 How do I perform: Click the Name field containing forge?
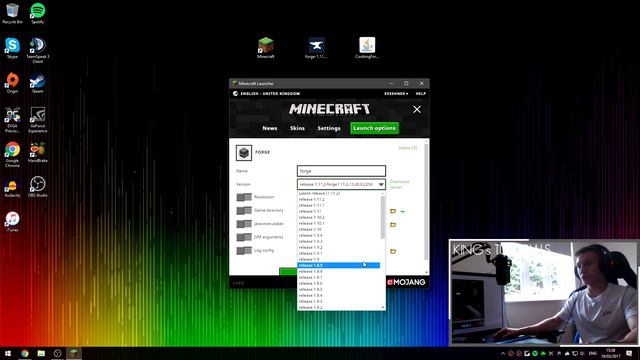341,171
